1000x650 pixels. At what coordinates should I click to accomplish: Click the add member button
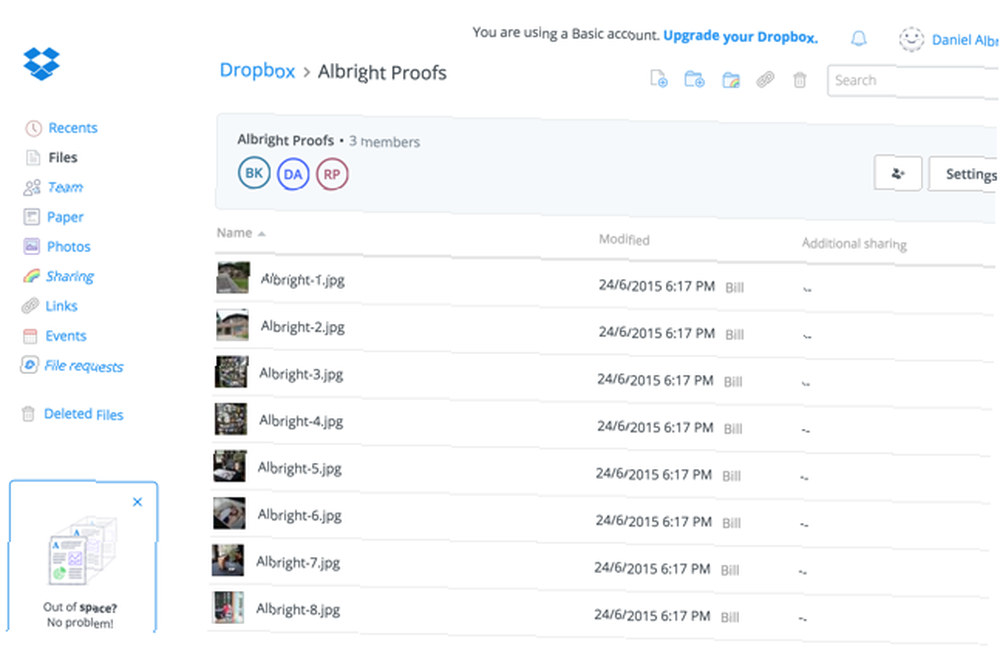click(897, 173)
